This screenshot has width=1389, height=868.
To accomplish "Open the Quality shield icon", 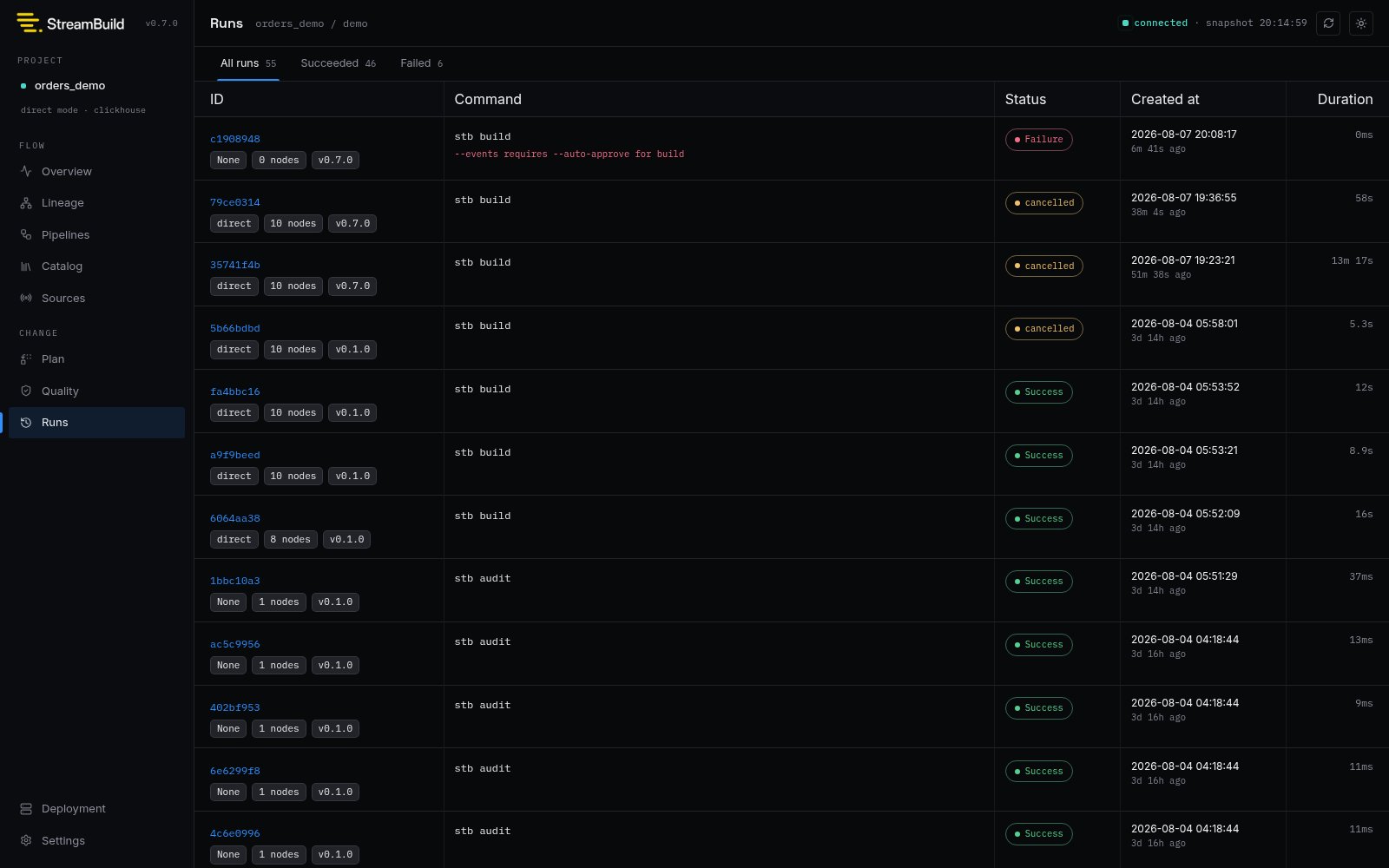I will 26,391.
